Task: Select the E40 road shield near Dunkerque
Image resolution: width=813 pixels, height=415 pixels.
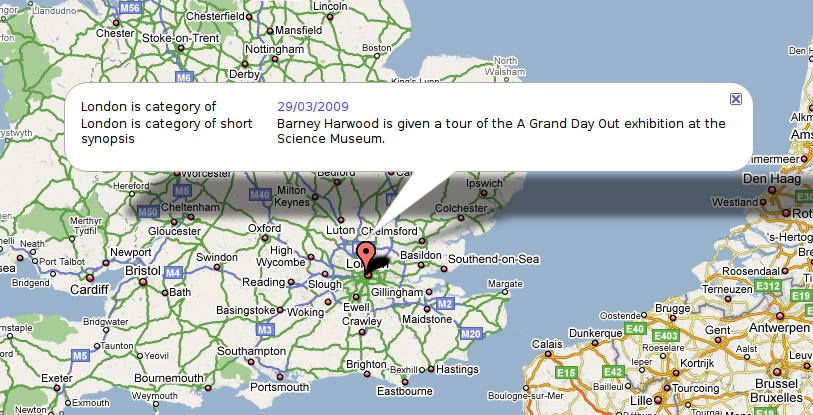Action: (635, 329)
